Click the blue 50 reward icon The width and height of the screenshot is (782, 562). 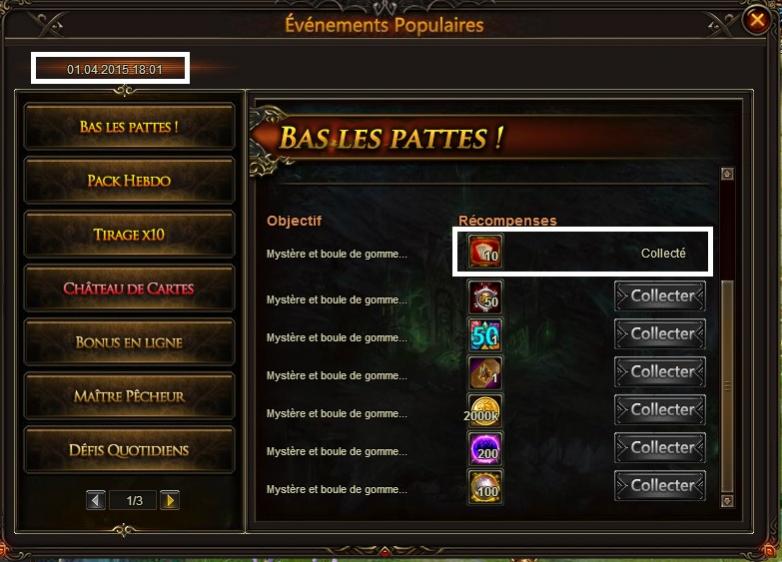(485, 335)
